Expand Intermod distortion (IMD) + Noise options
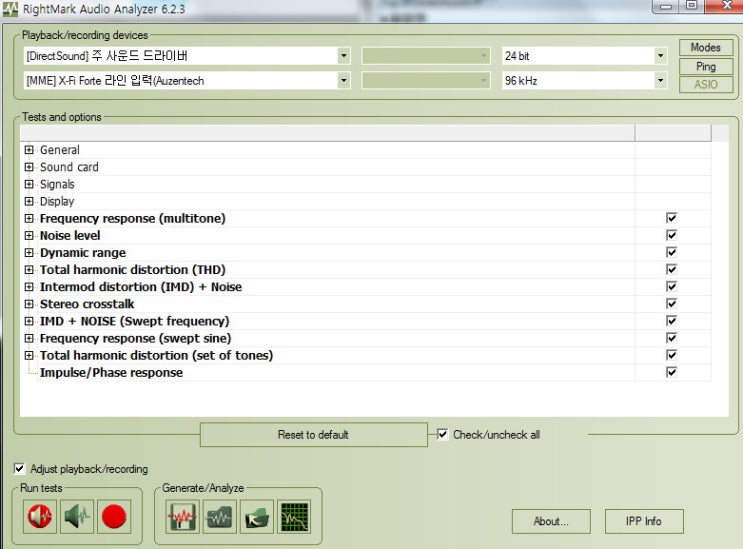The width and height of the screenshot is (743, 549). [x=29, y=287]
